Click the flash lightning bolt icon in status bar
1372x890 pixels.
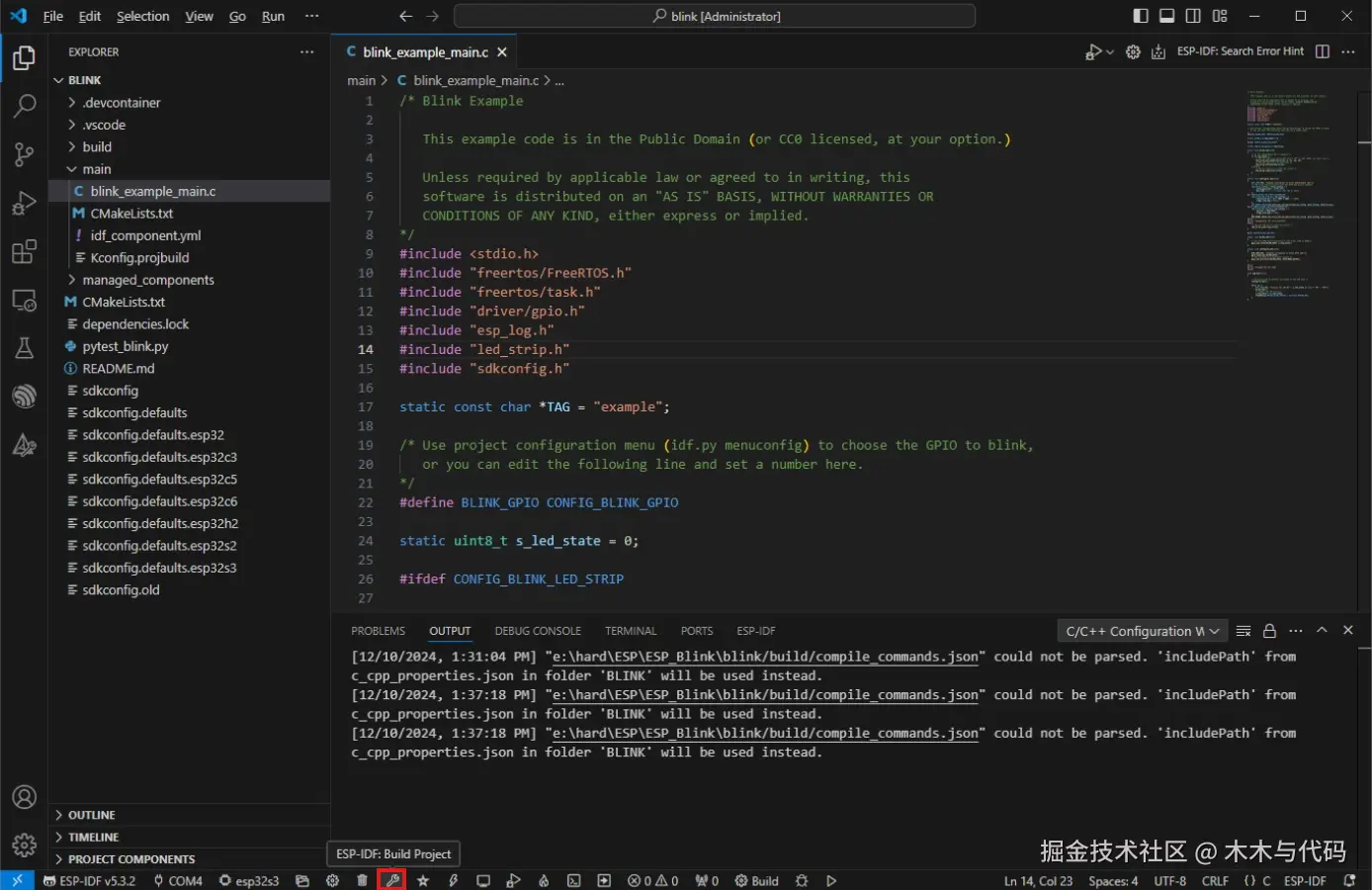click(x=453, y=880)
